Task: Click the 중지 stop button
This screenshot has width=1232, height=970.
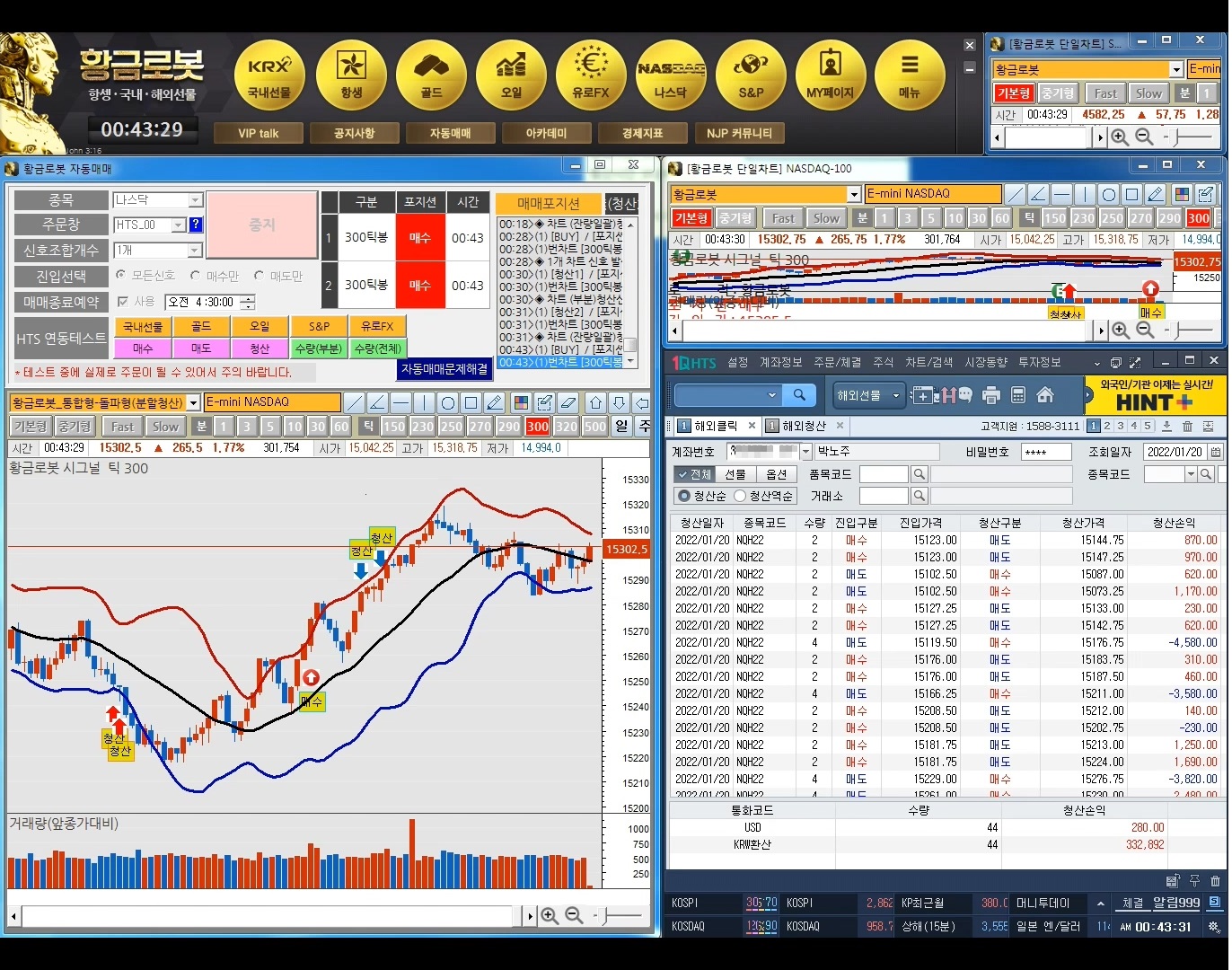Action: [x=262, y=225]
